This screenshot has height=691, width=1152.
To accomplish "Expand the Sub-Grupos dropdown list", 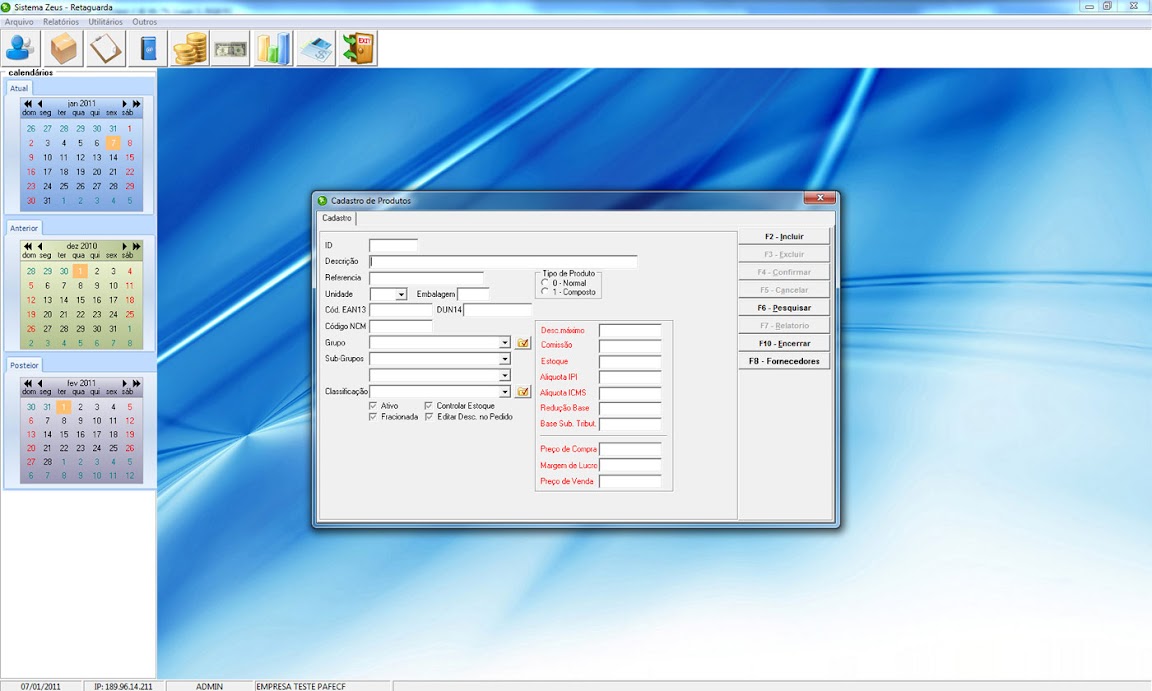I will point(505,359).
